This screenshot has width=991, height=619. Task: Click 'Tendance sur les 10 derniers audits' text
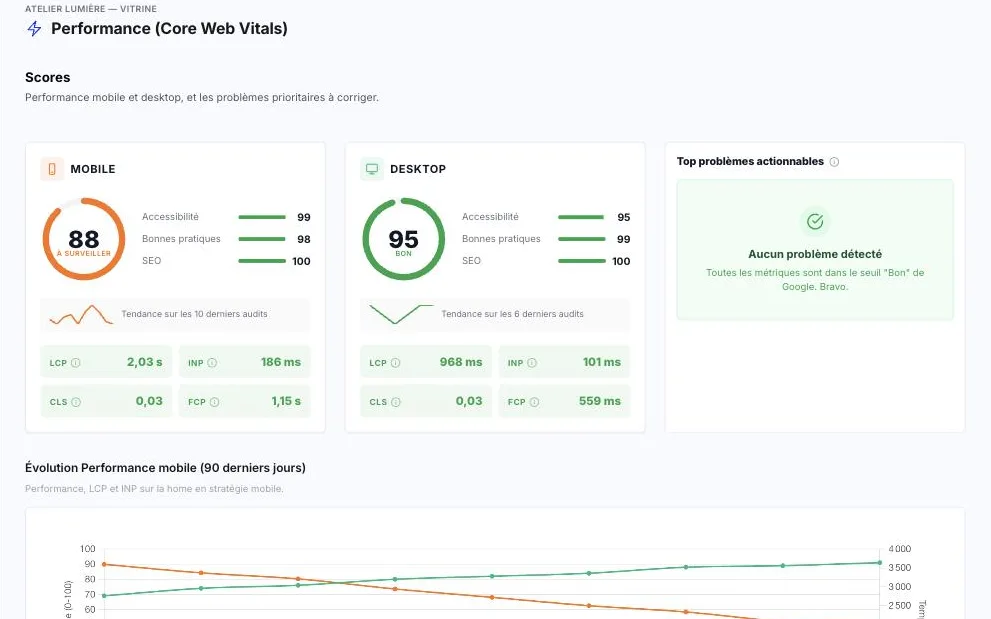coord(194,314)
